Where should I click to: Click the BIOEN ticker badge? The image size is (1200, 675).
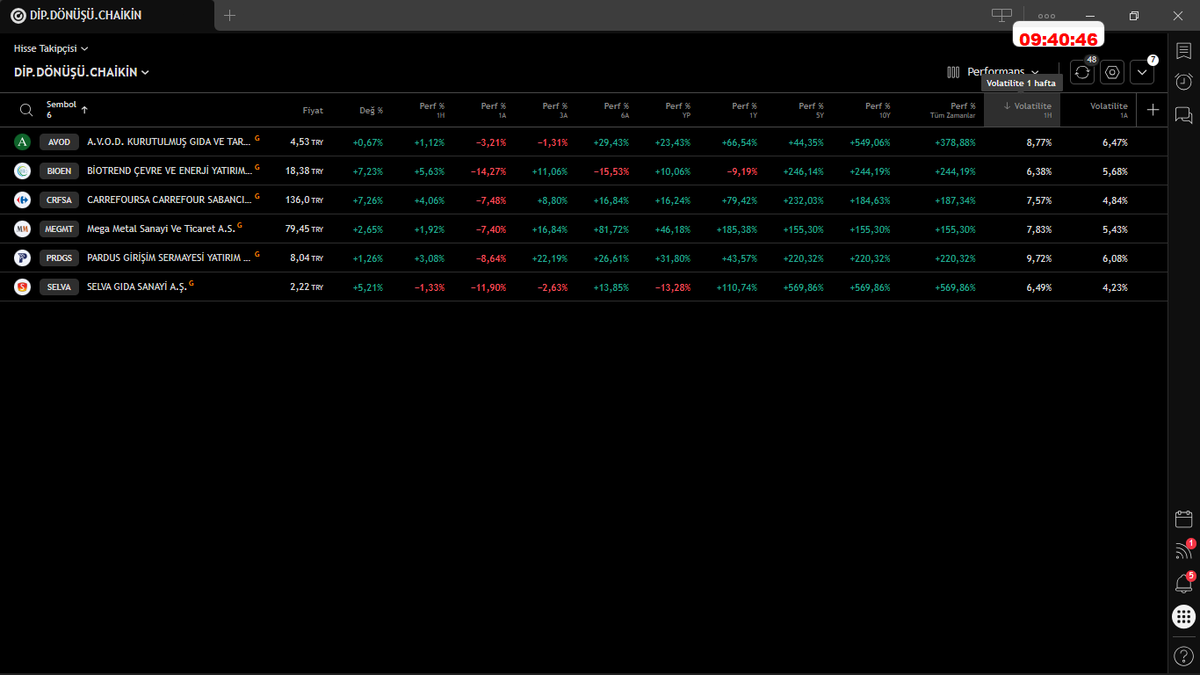click(59, 171)
